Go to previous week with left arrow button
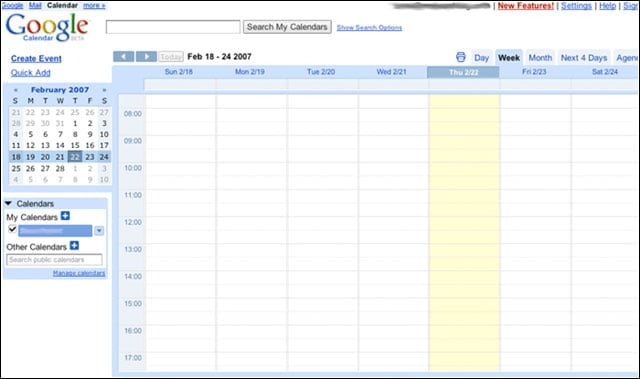640x379 pixels. pos(124,57)
